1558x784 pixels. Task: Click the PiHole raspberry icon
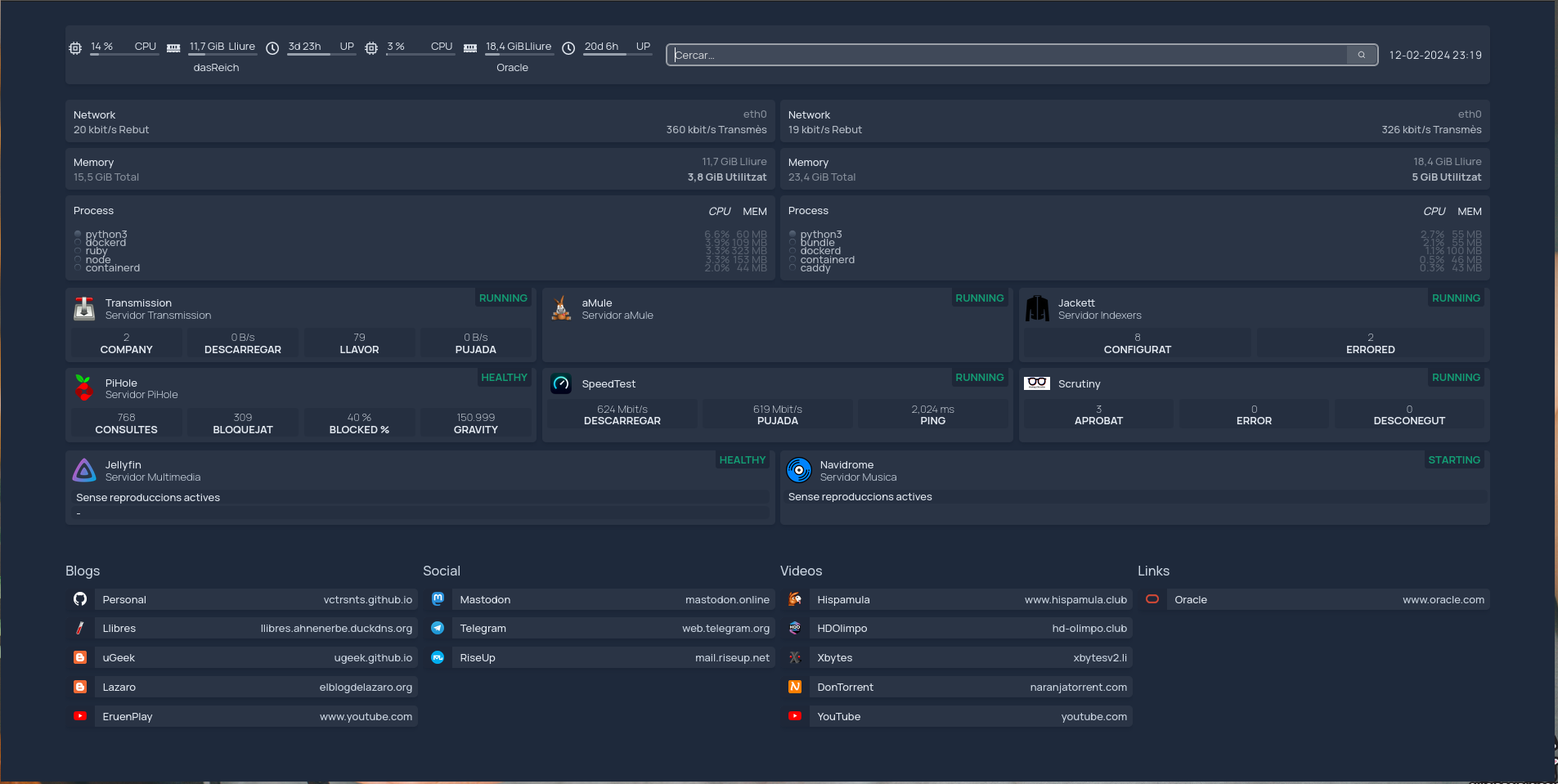[x=84, y=388]
